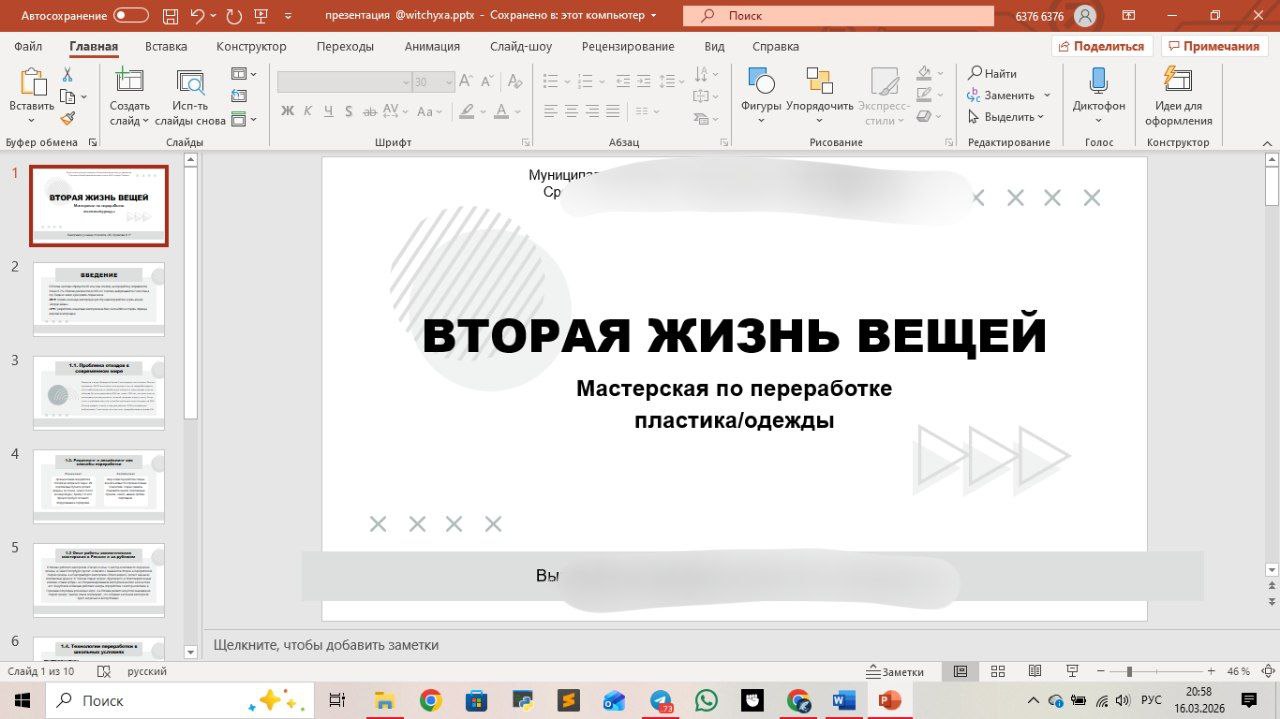Viewport: 1280px width, 719px height.
Task: Center text in paragraph group
Action: (572, 111)
